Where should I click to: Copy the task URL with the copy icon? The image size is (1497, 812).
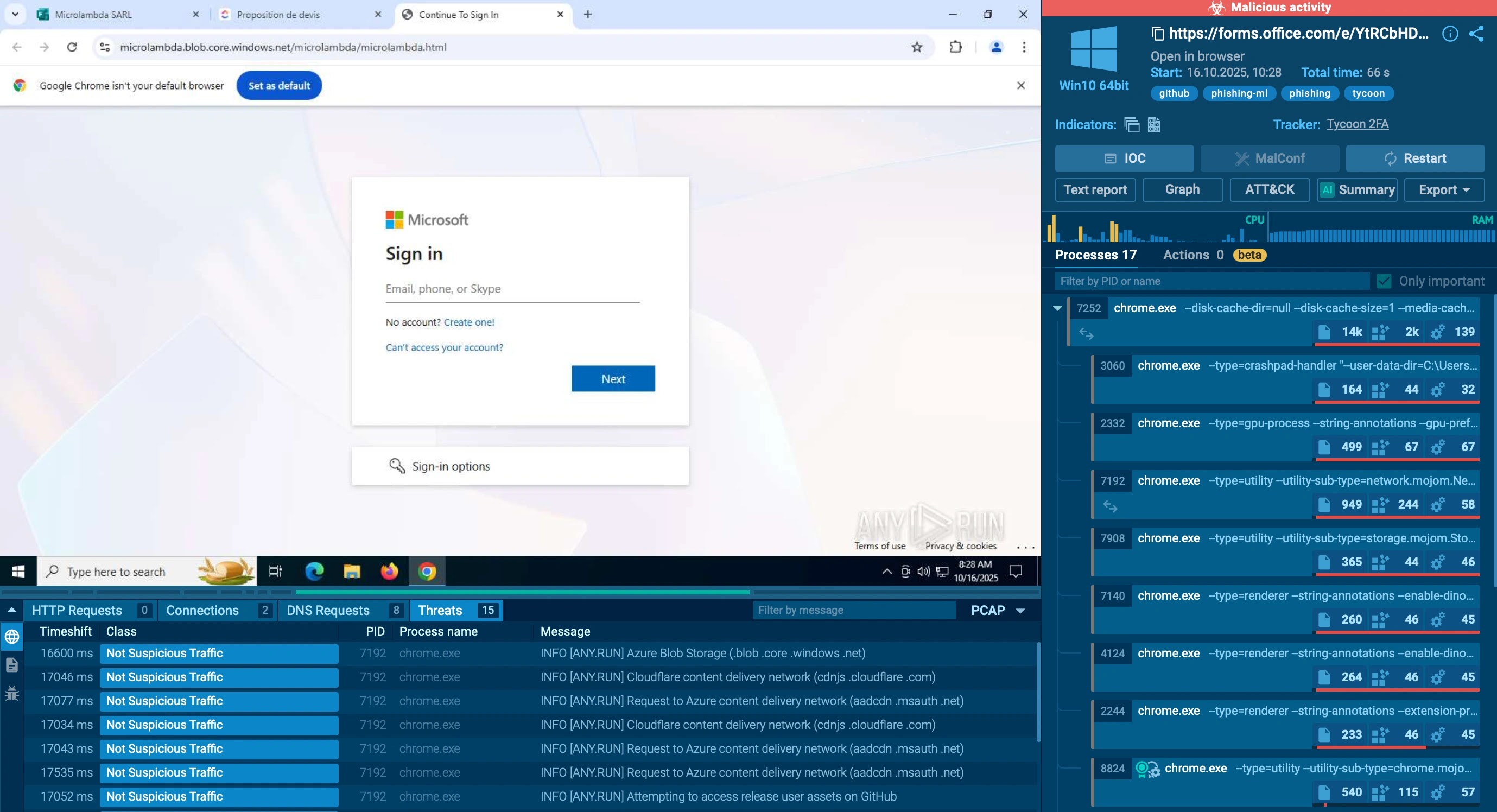pyautogui.click(x=1157, y=34)
